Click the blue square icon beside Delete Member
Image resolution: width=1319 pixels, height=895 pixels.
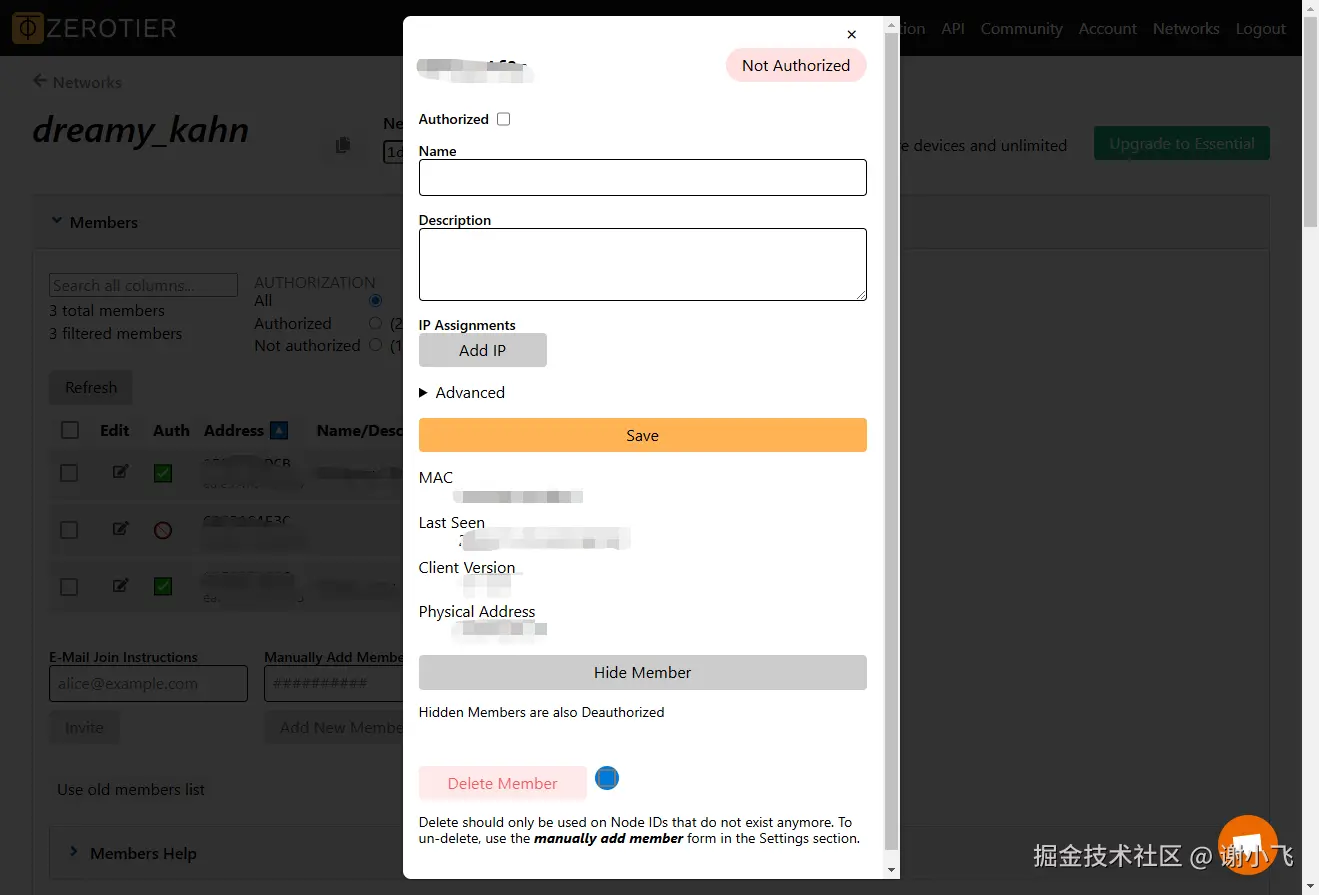607,778
